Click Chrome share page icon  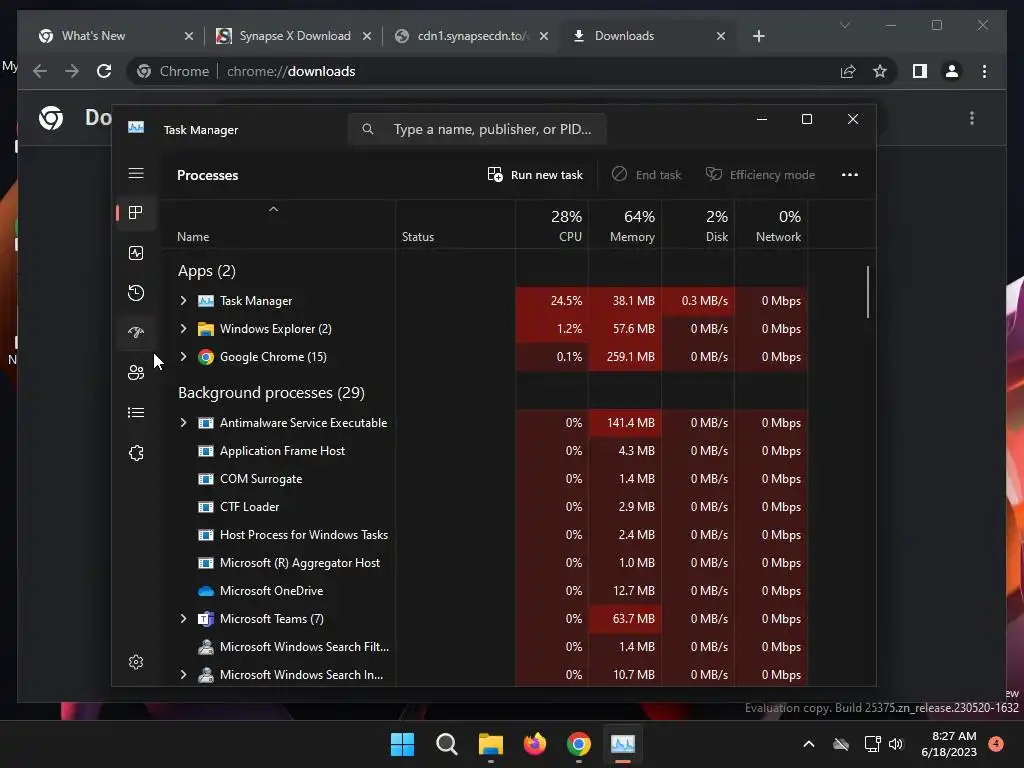click(848, 71)
